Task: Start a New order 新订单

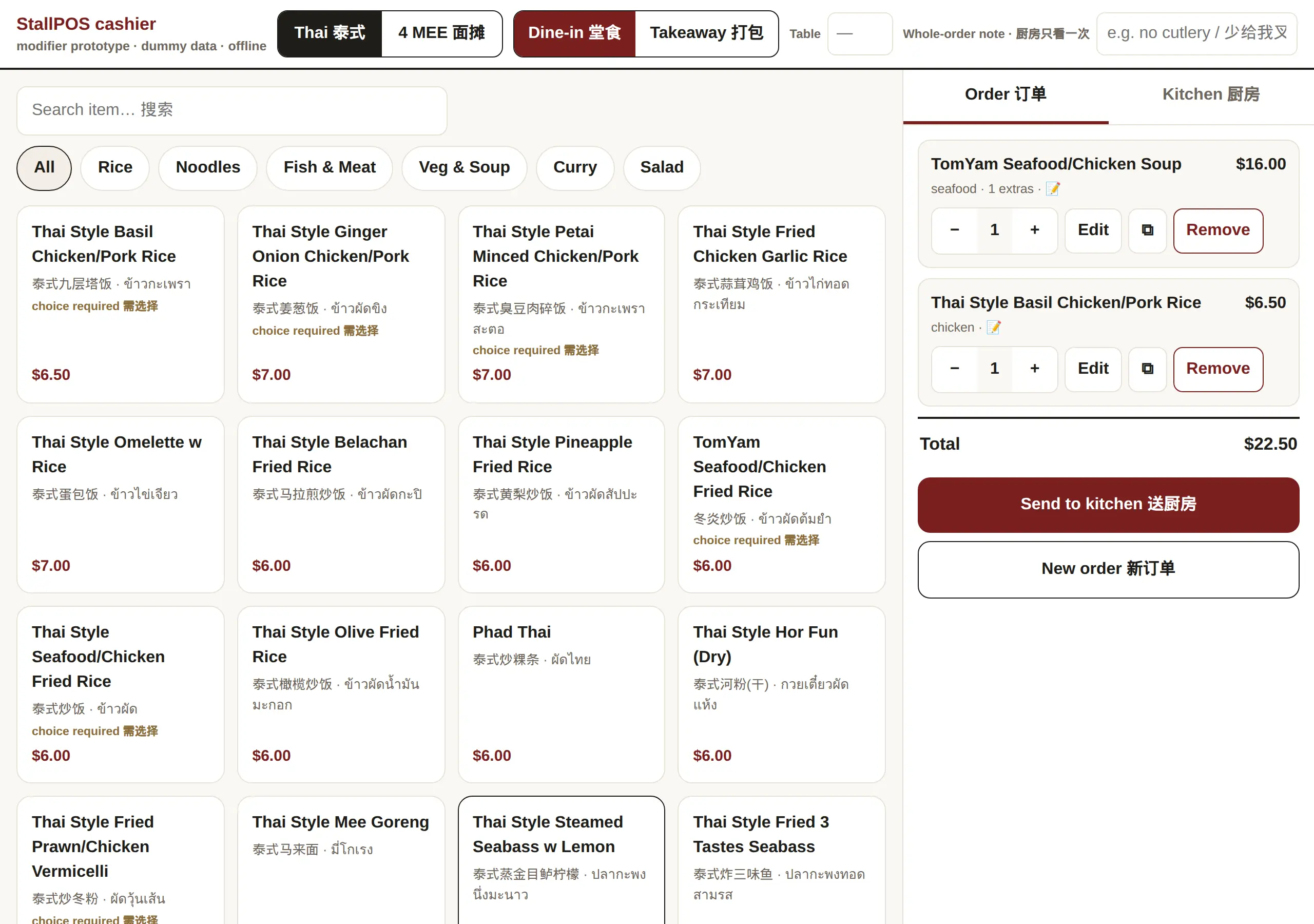Action: (x=1108, y=569)
